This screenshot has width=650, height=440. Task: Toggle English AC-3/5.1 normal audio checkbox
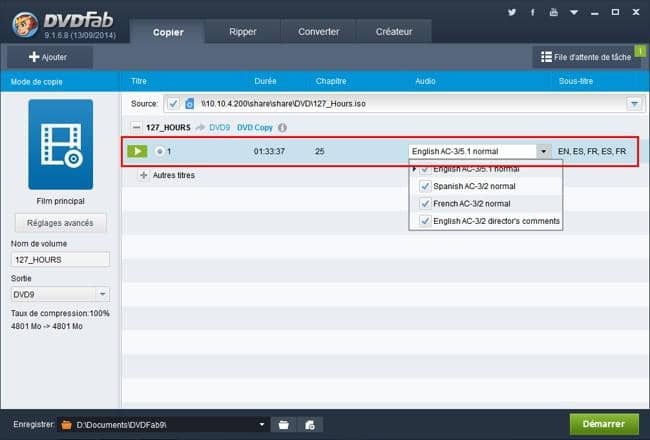[425, 169]
